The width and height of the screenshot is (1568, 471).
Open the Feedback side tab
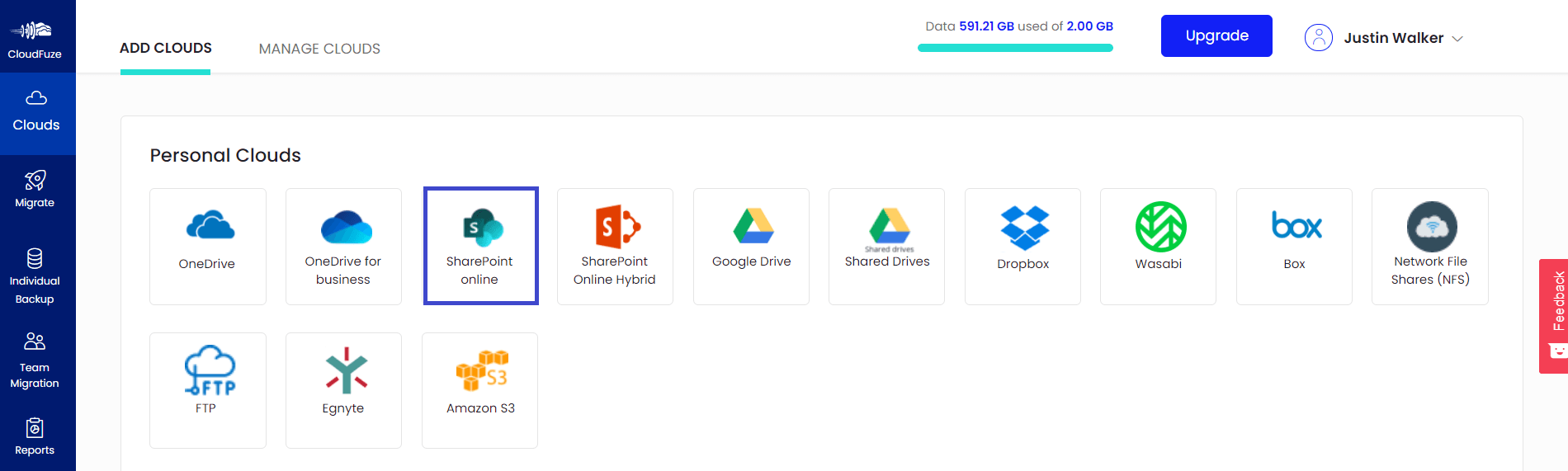point(1553,316)
